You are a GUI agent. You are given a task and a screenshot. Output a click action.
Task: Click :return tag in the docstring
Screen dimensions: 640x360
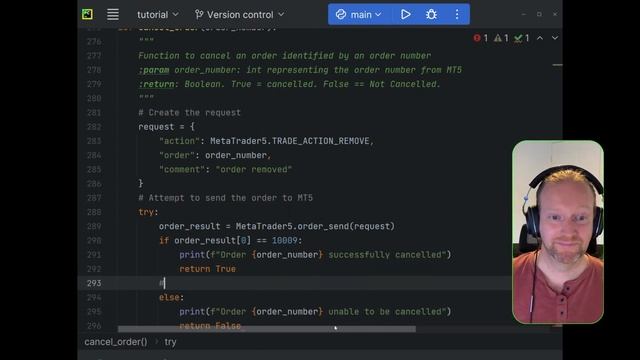pyautogui.click(x=156, y=84)
